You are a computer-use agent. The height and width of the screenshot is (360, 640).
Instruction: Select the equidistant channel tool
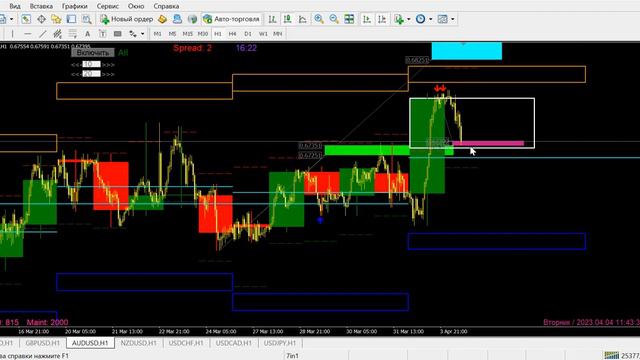click(x=58, y=34)
